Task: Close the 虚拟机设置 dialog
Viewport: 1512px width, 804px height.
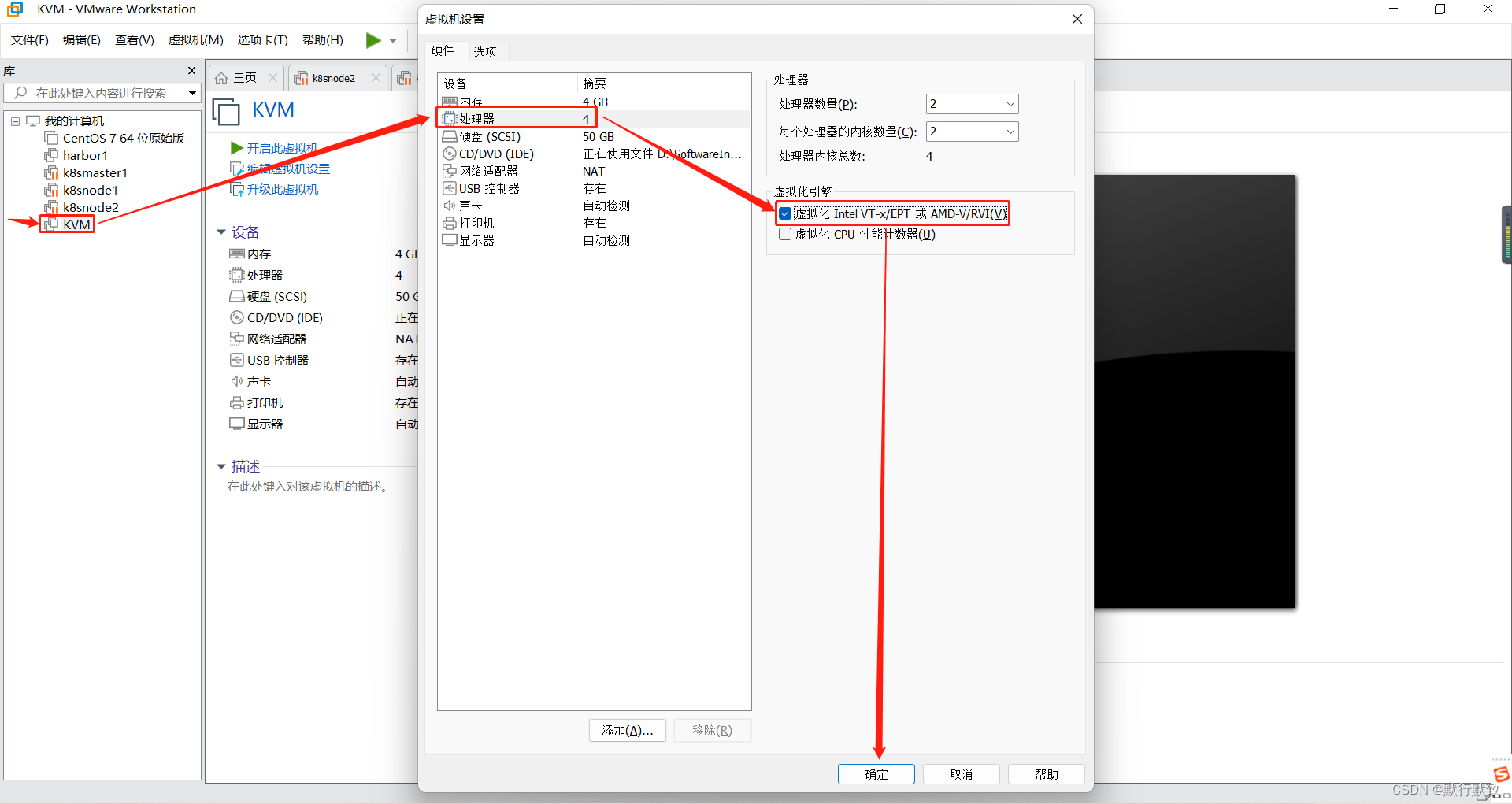Action: tap(1077, 19)
